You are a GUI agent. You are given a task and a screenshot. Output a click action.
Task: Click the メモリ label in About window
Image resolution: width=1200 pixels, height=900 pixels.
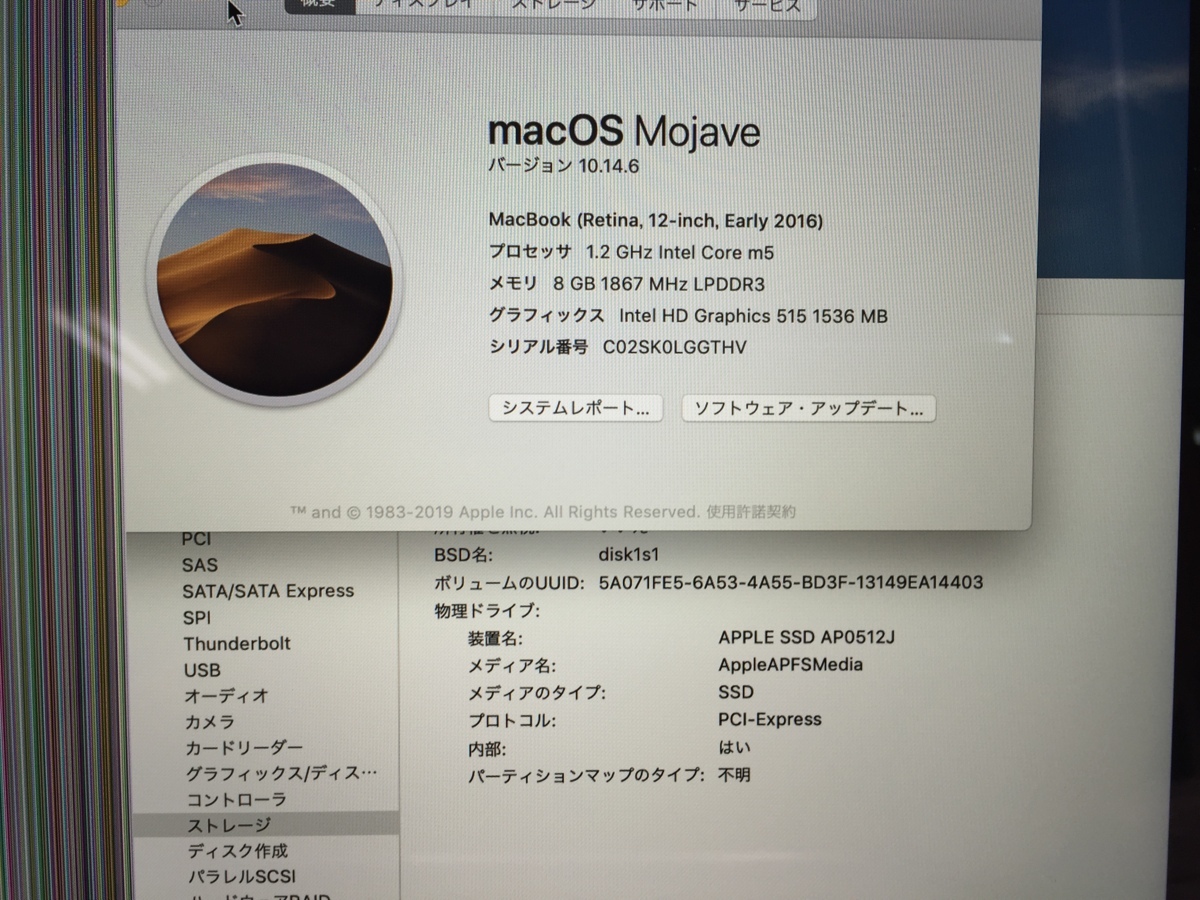(x=513, y=284)
